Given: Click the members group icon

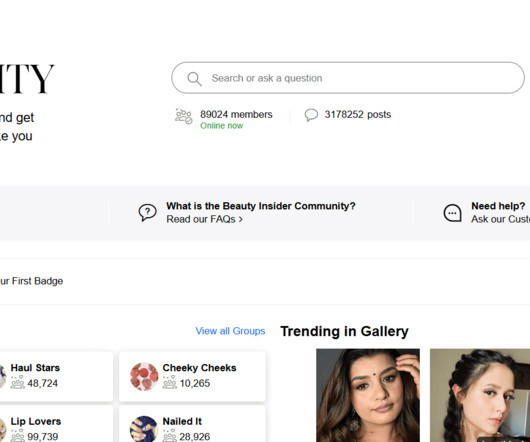Looking at the screenshot, I should tap(184, 116).
